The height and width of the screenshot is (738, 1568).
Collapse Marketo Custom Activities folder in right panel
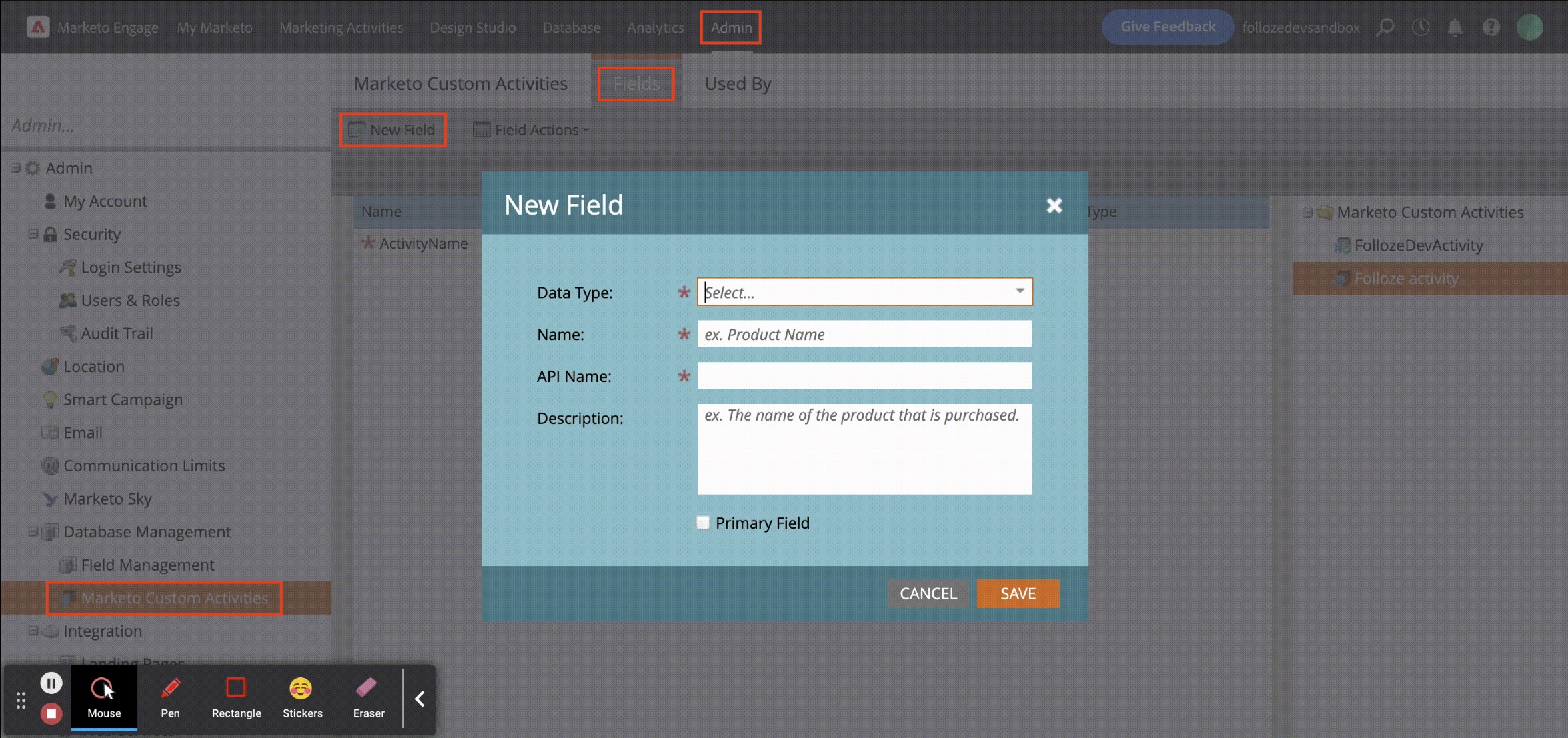point(1307,213)
